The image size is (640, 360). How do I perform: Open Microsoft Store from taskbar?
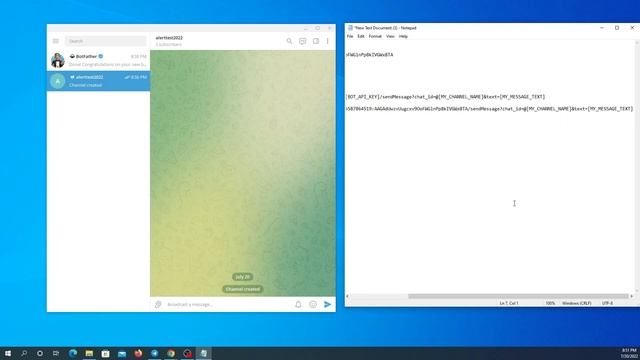106,353
